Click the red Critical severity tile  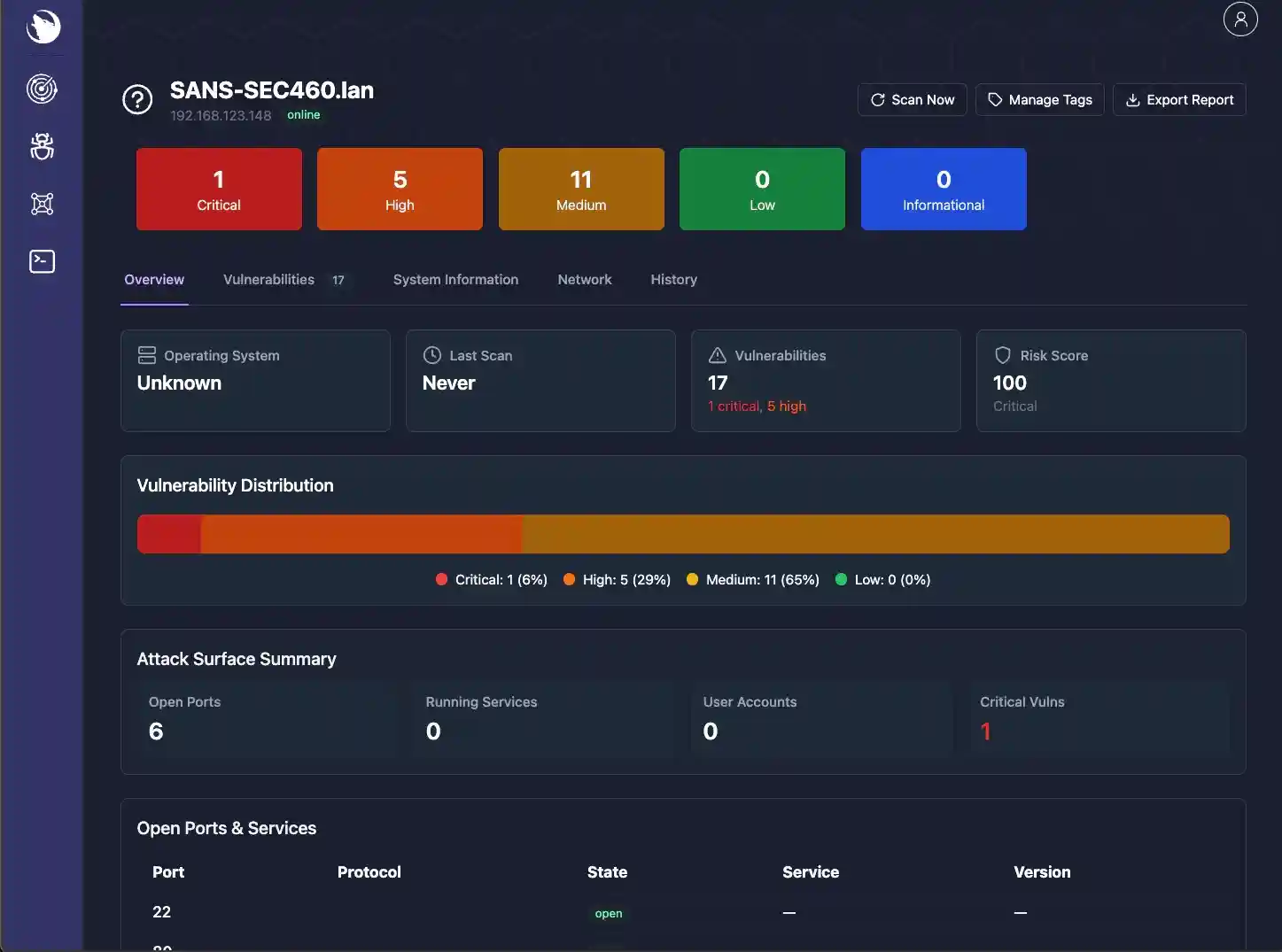coord(219,190)
